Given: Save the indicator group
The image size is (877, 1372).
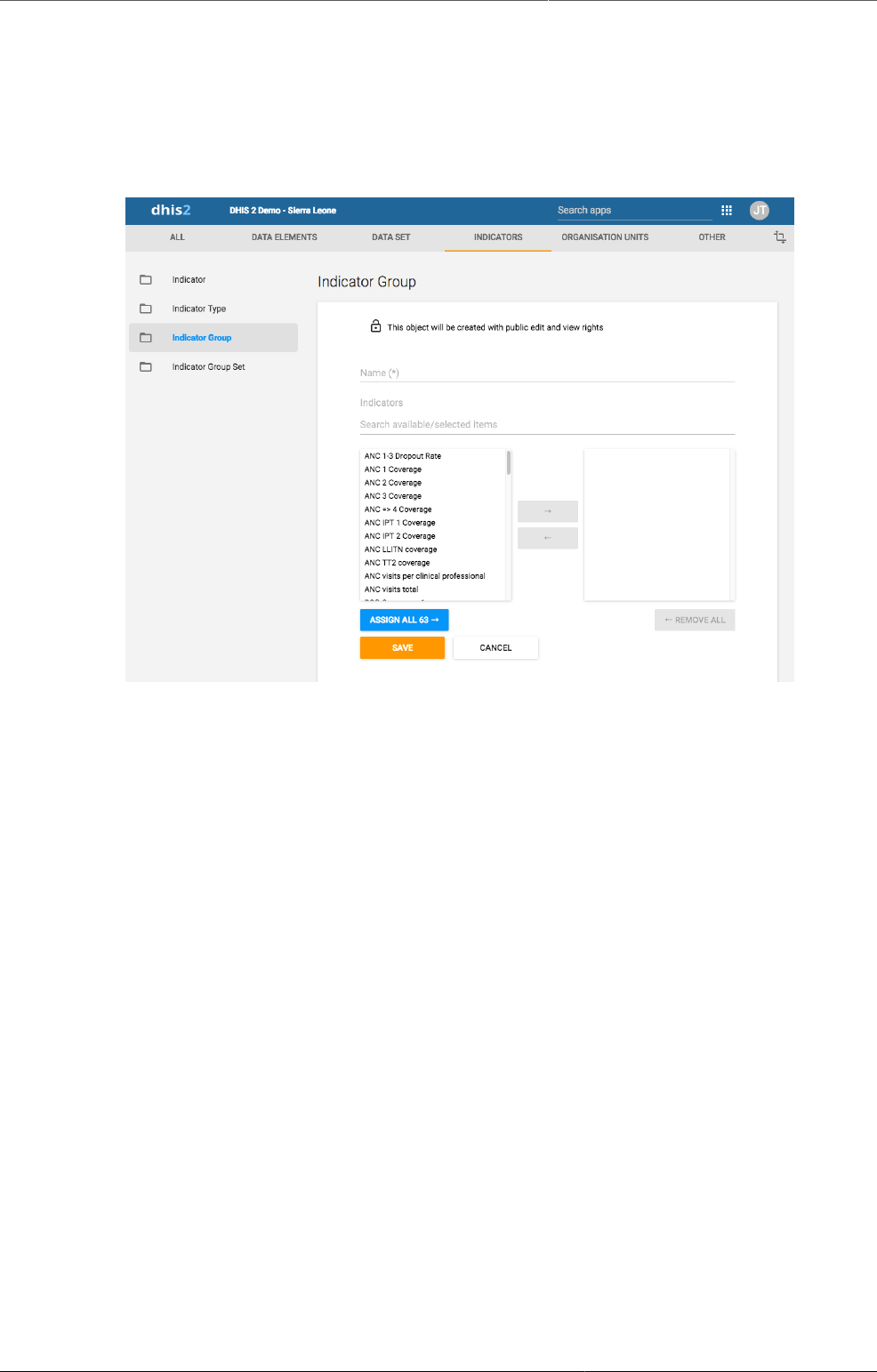Looking at the screenshot, I should click(402, 647).
